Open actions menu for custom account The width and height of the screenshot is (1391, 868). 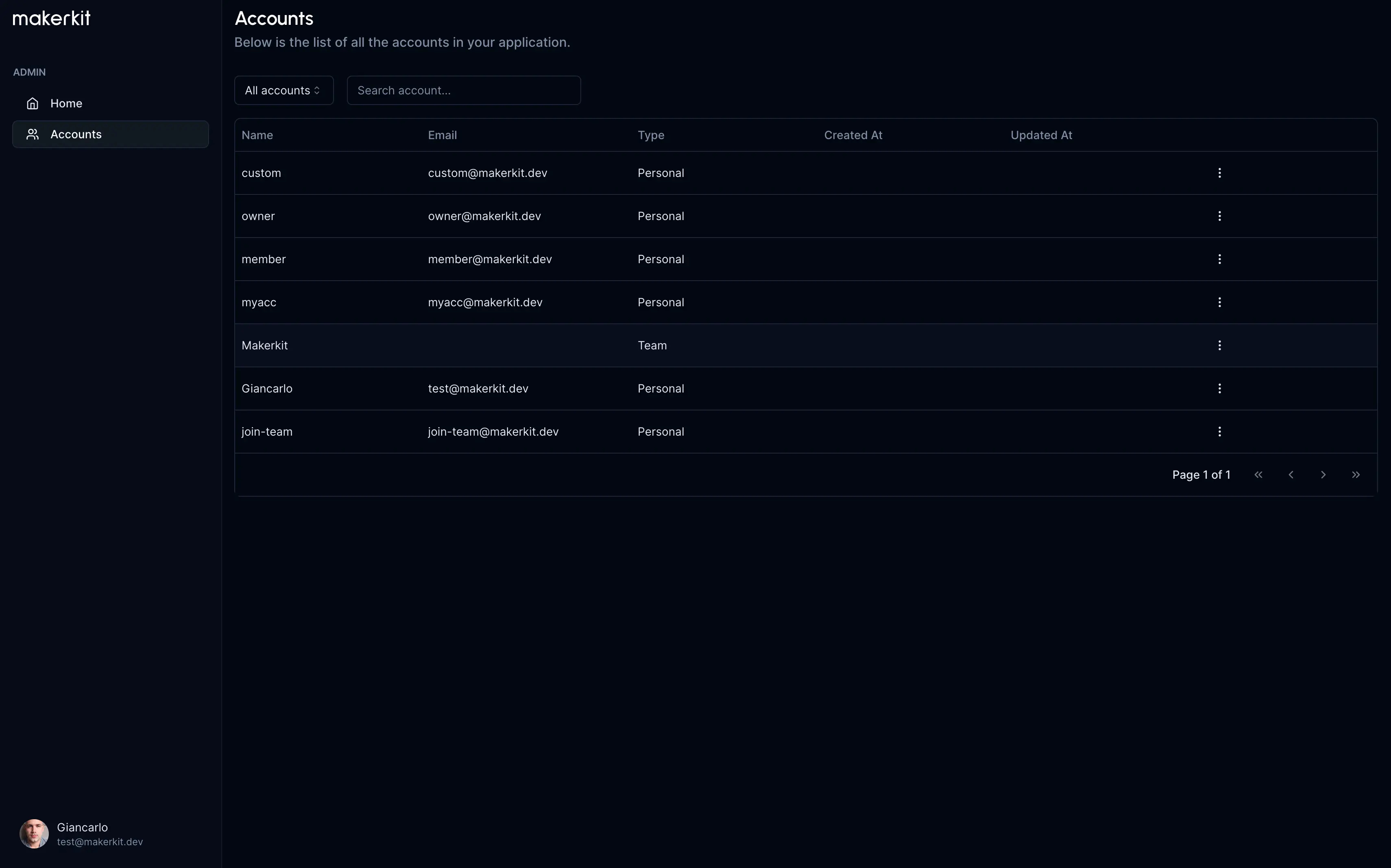(1219, 173)
